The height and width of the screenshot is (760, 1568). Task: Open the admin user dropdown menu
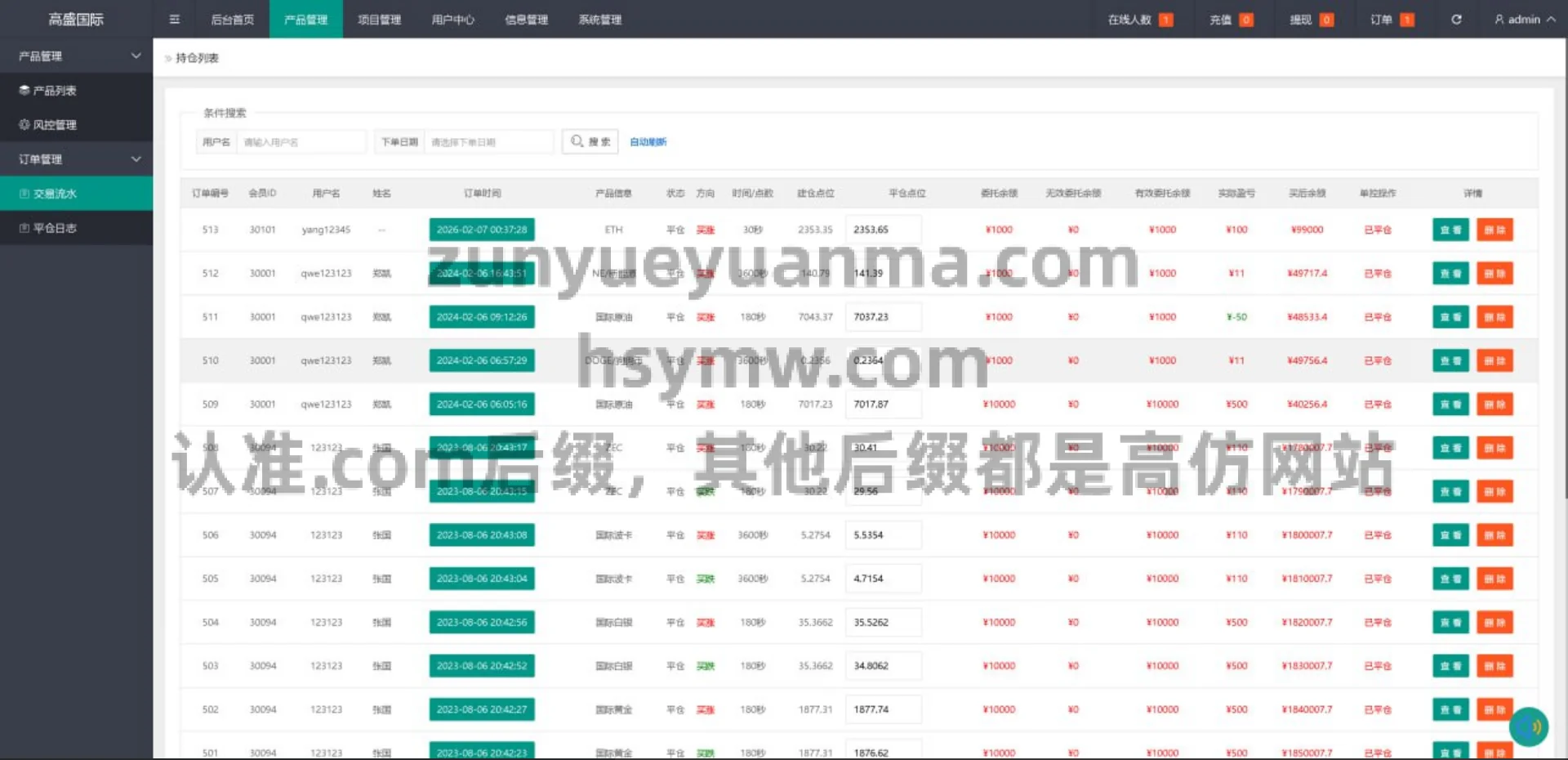pos(1524,20)
